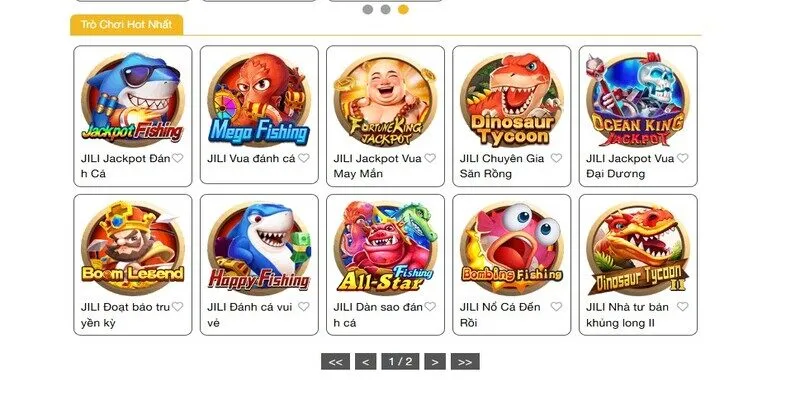The height and width of the screenshot is (400, 800).
Task: Go to previous page with < button
Action: [365, 362]
